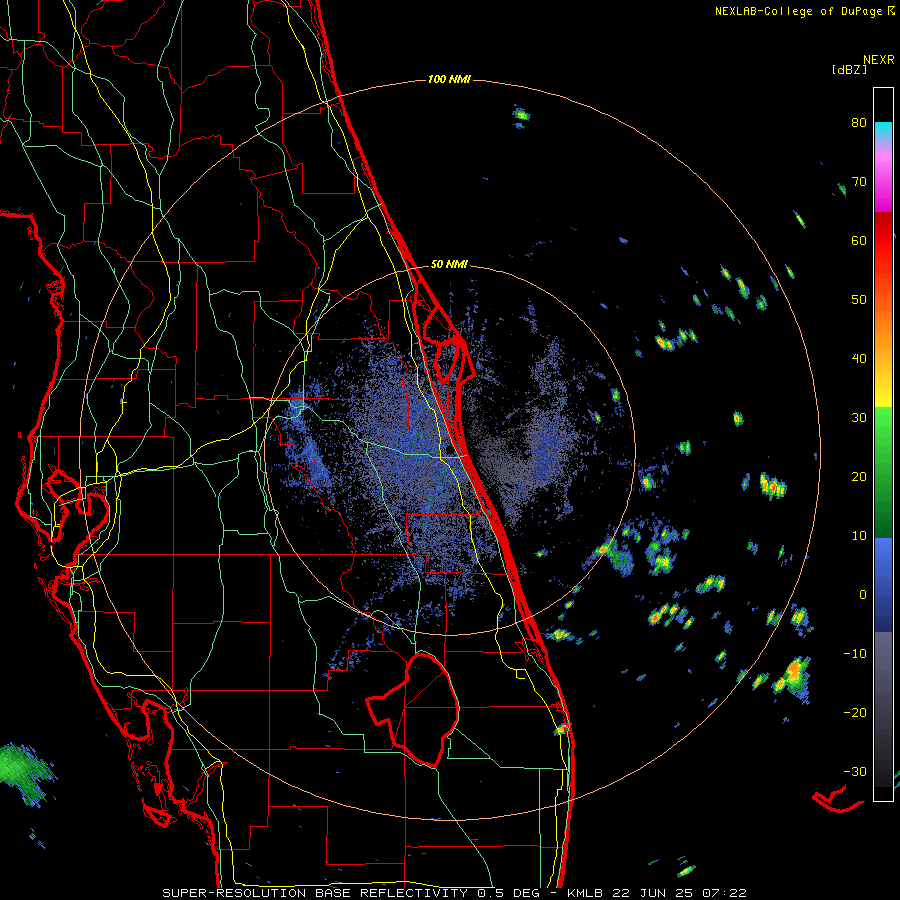The image size is (900, 900).
Task: Click the 70 value on the dBZ scale
Action: coord(859,182)
